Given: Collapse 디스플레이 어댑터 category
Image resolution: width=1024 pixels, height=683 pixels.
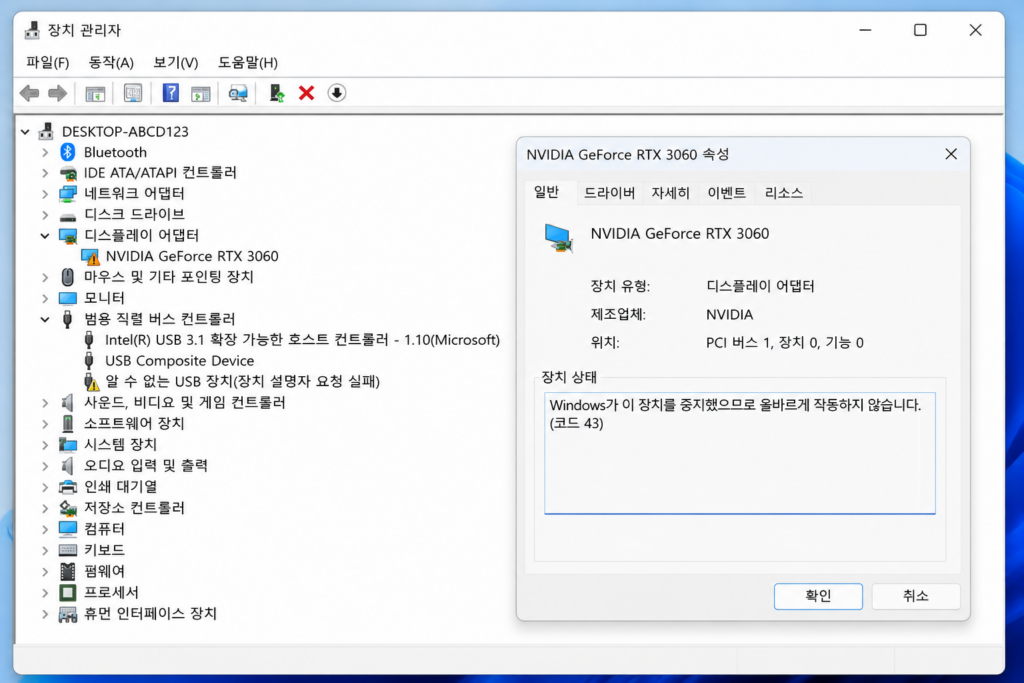Looking at the screenshot, I should [x=45, y=236].
